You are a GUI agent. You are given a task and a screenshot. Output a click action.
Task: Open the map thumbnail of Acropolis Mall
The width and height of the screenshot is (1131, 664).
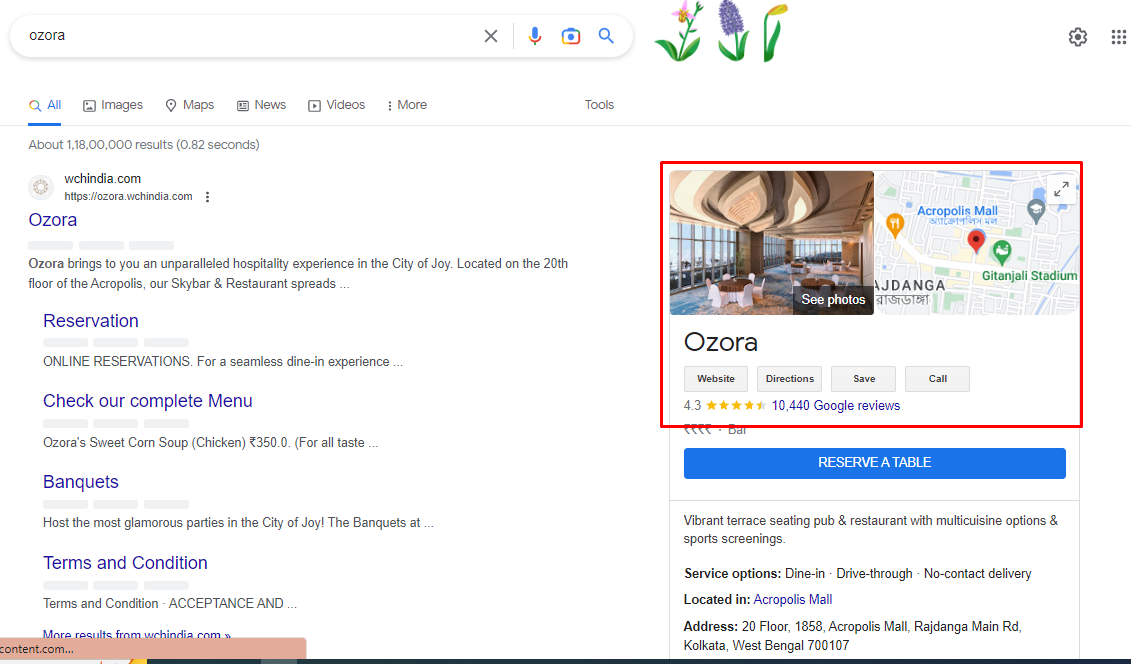point(977,242)
